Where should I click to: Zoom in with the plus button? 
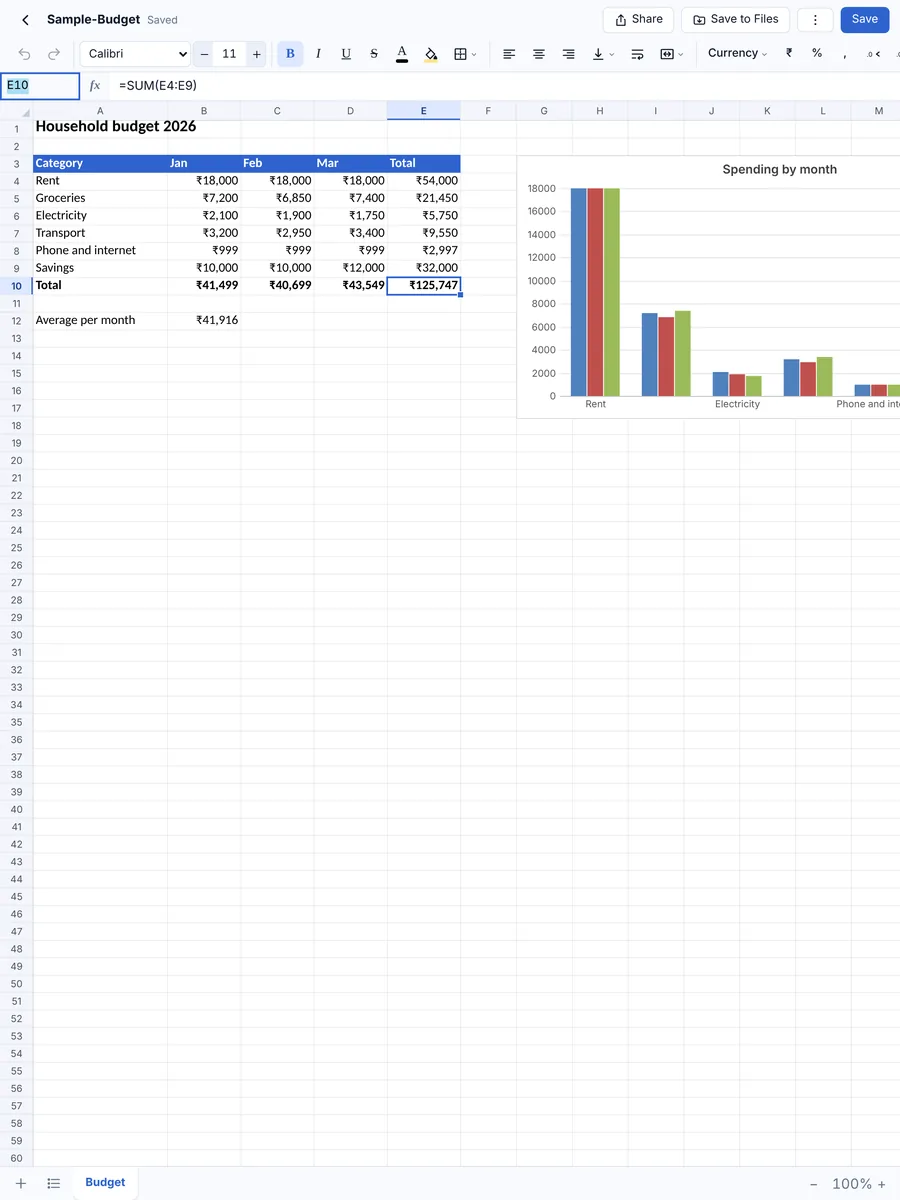pos(882,1184)
